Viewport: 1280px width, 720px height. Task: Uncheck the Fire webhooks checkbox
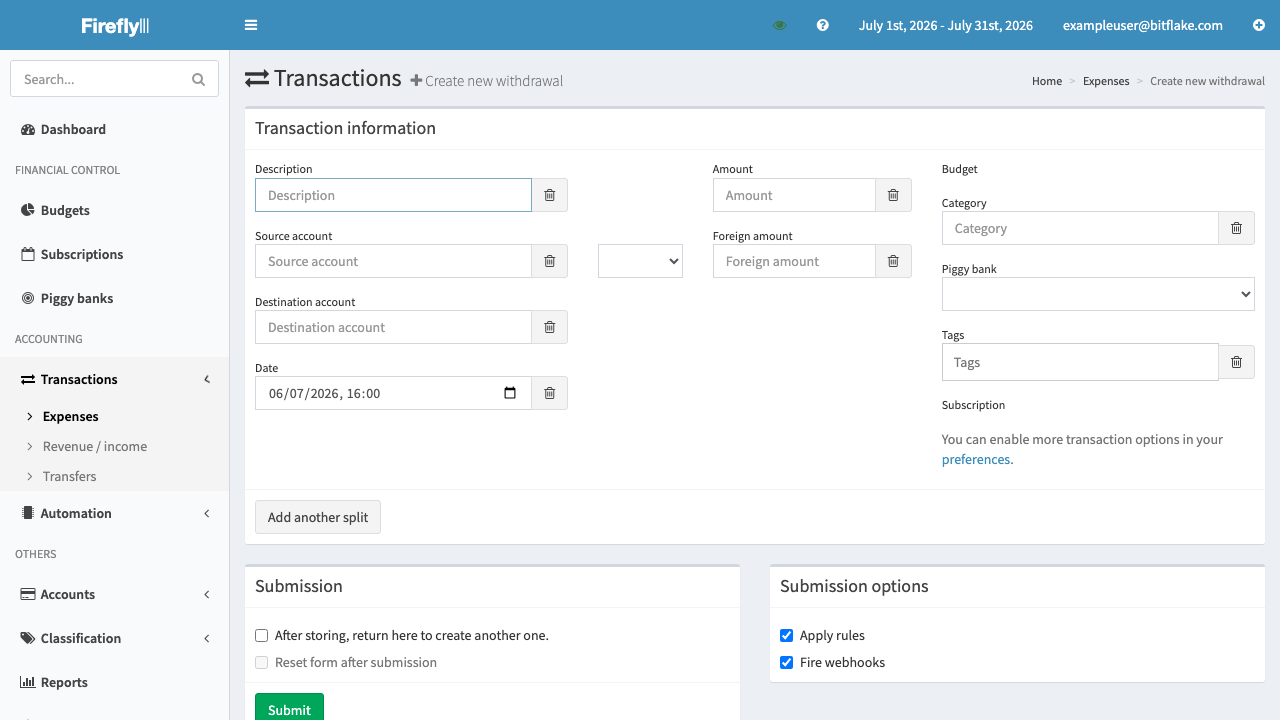tap(787, 662)
